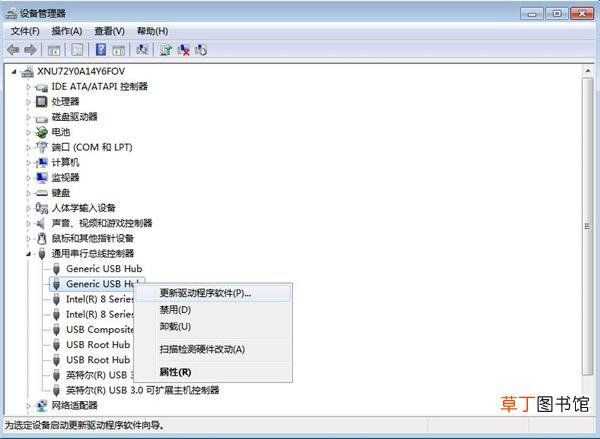The image size is (600, 439).
Task: Select the computer icon beside XNU72Y0A14Y6FOV
Action: click(x=28, y=72)
